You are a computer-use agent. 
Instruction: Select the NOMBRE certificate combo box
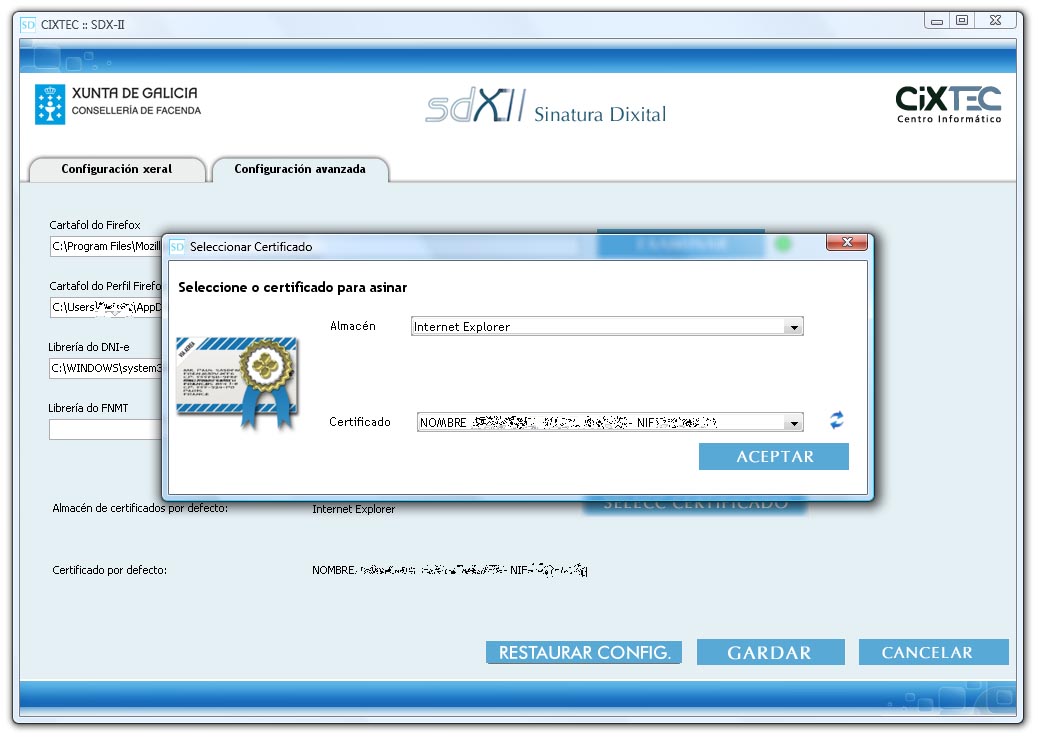pyautogui.click(x=610, y=422)
